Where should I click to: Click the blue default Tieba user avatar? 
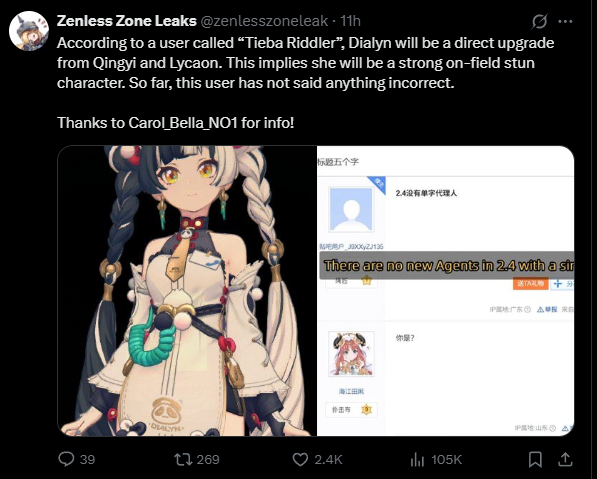click(x=351, y=209)
